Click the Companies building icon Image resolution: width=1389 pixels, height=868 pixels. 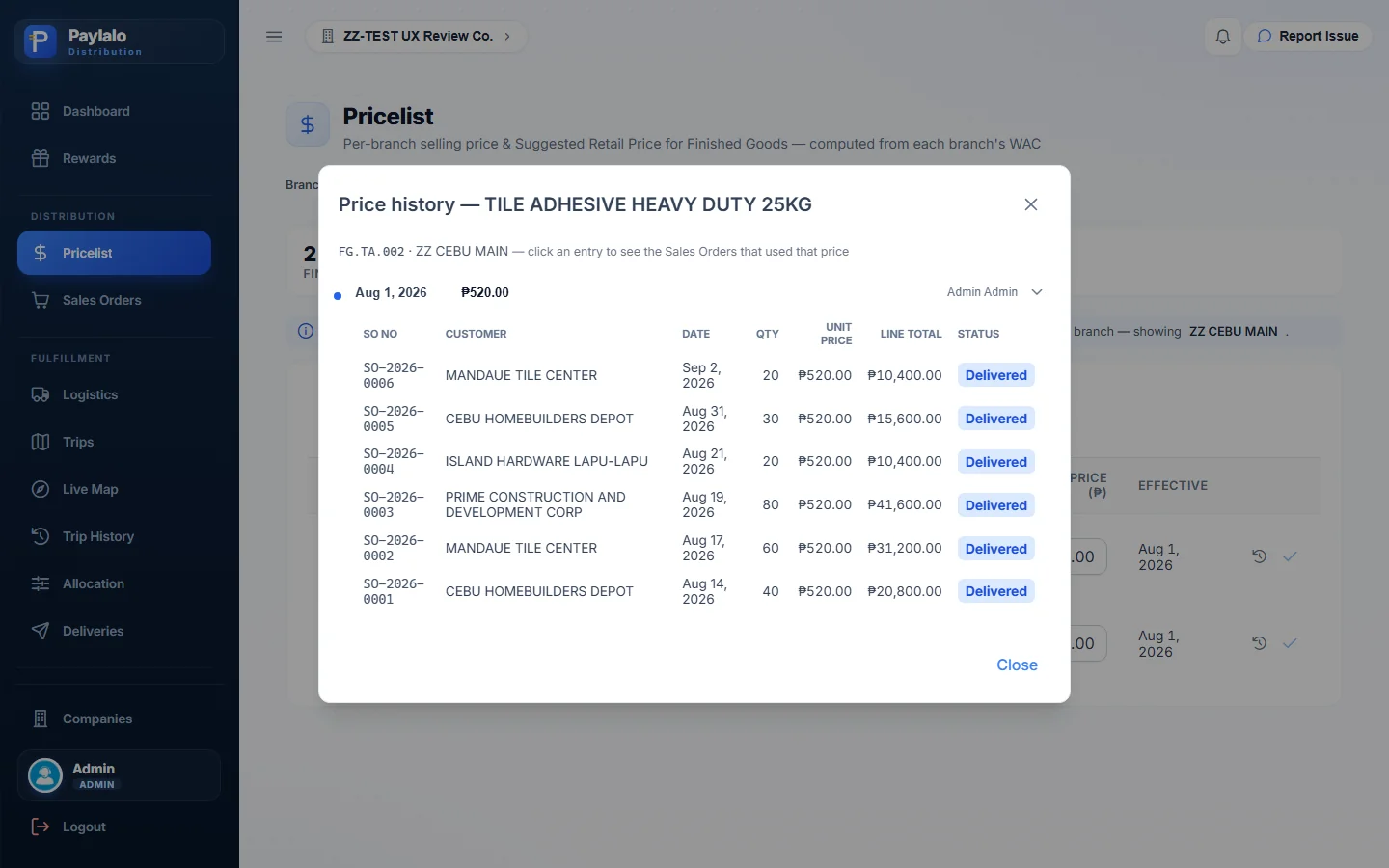(x=41, y=719)
